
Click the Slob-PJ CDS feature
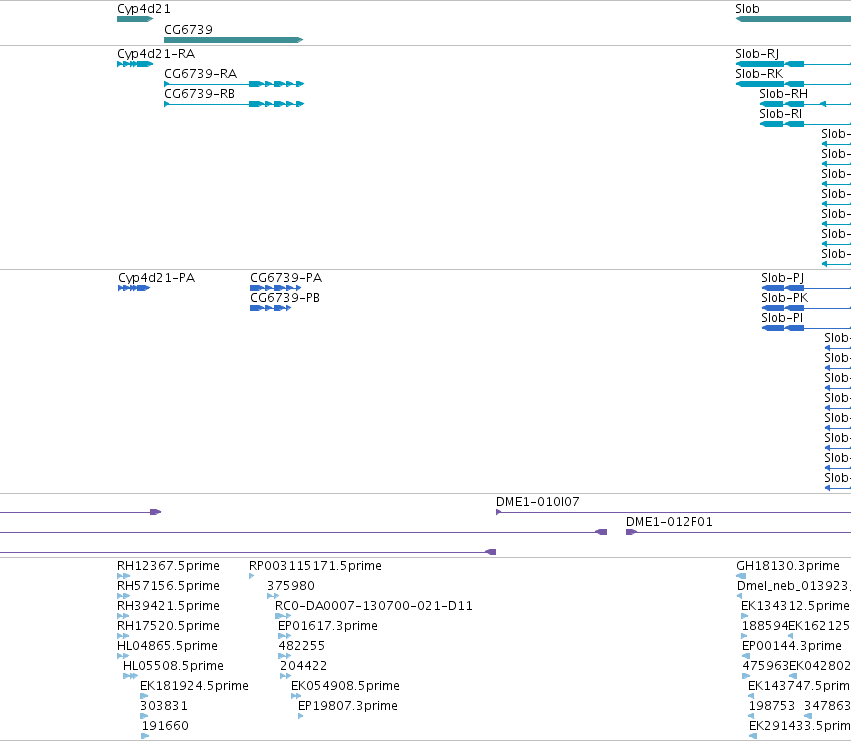click(x=806, y=288)
